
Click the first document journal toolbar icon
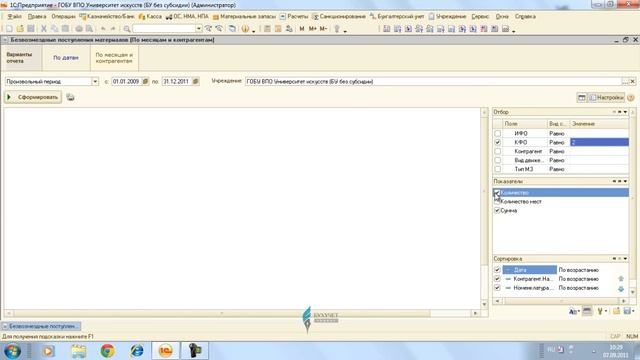(387, 29)
